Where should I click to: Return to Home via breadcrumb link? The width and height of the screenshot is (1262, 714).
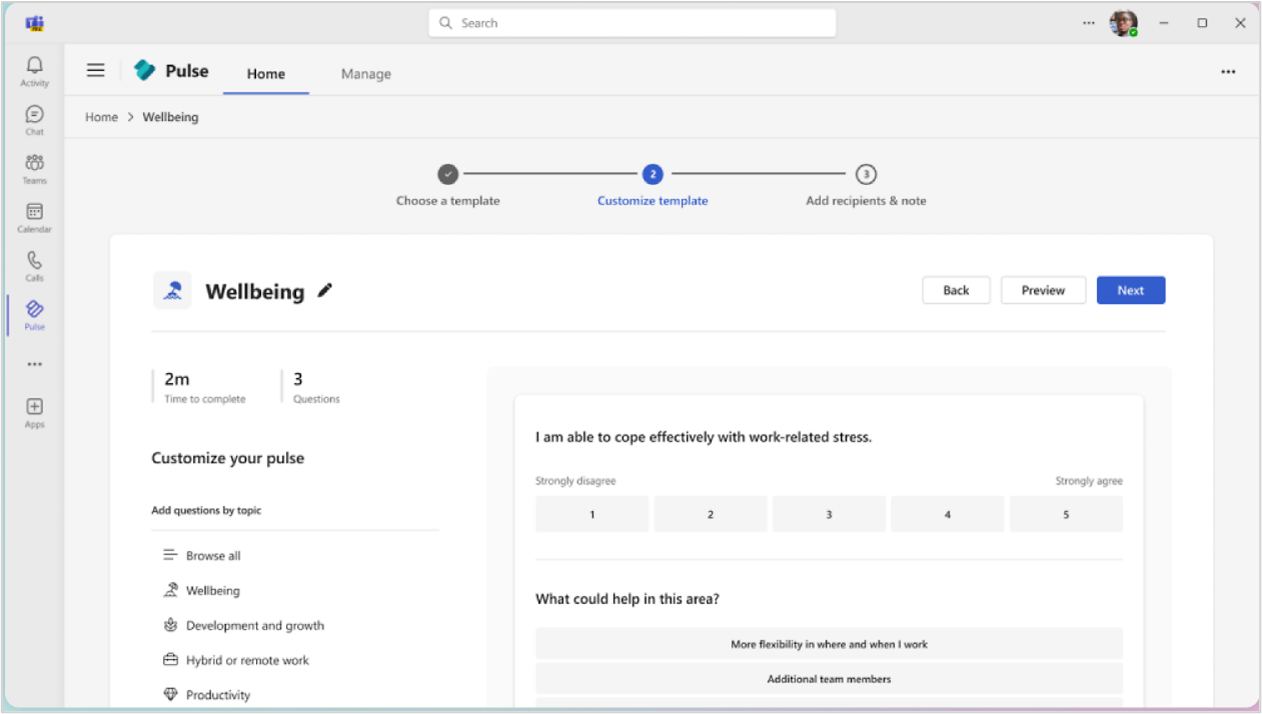101,117
